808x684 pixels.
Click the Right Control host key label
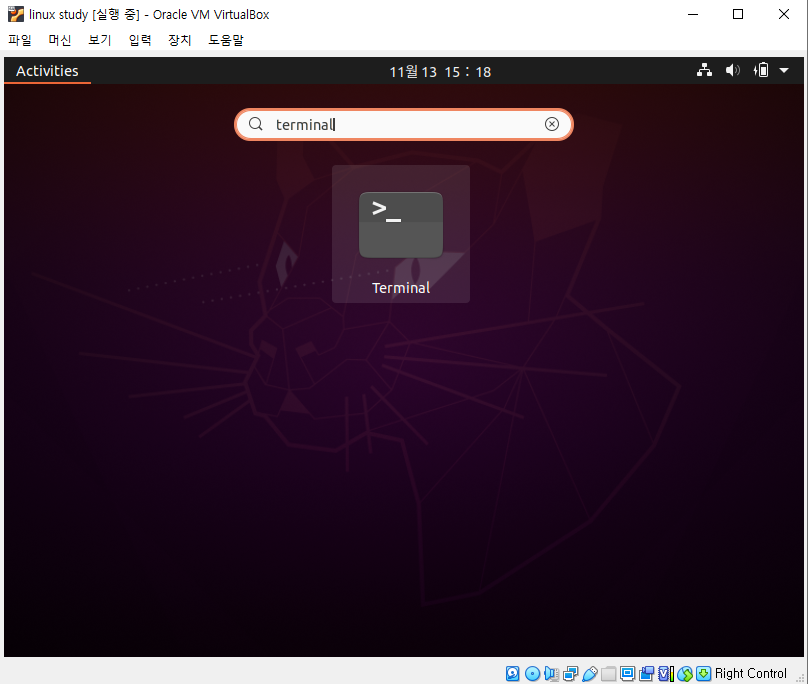coord(751,673)
